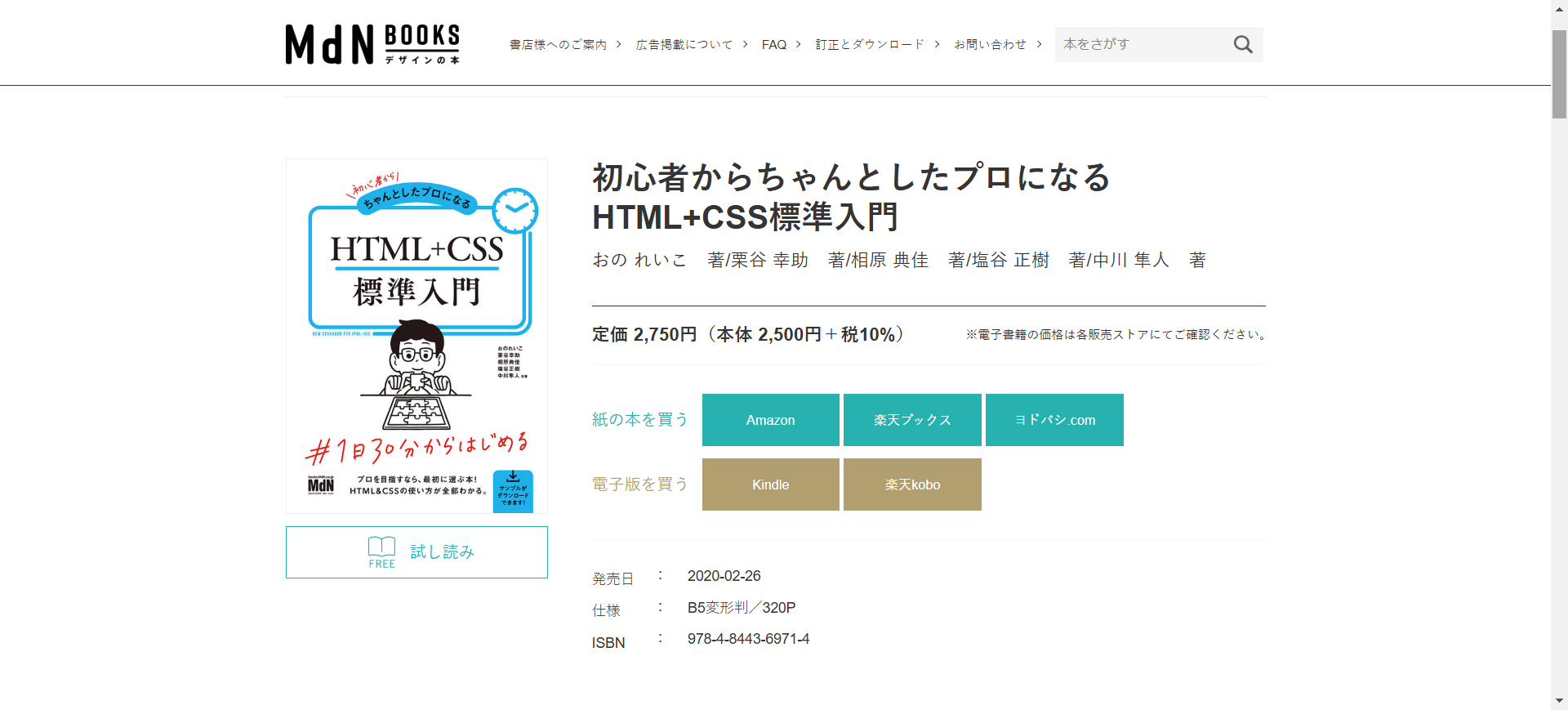Click the search magnifier icon
Viewport: 1568px width, 710px height.
pyautogui.click(x=1243, y=44)
